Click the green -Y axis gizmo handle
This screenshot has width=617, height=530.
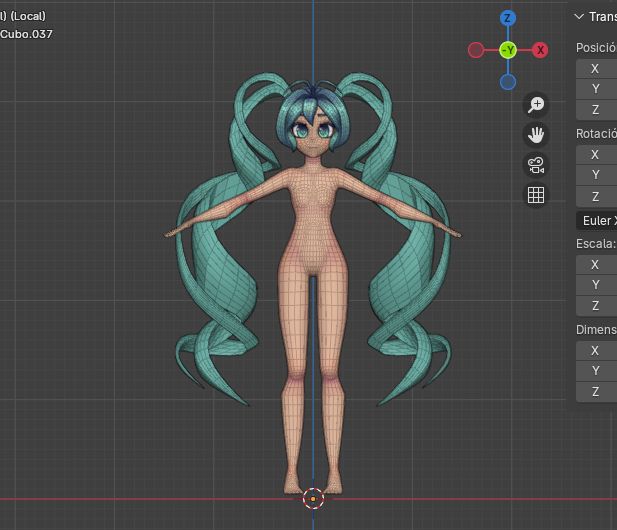pyautogui.click(x=508, y=50)
